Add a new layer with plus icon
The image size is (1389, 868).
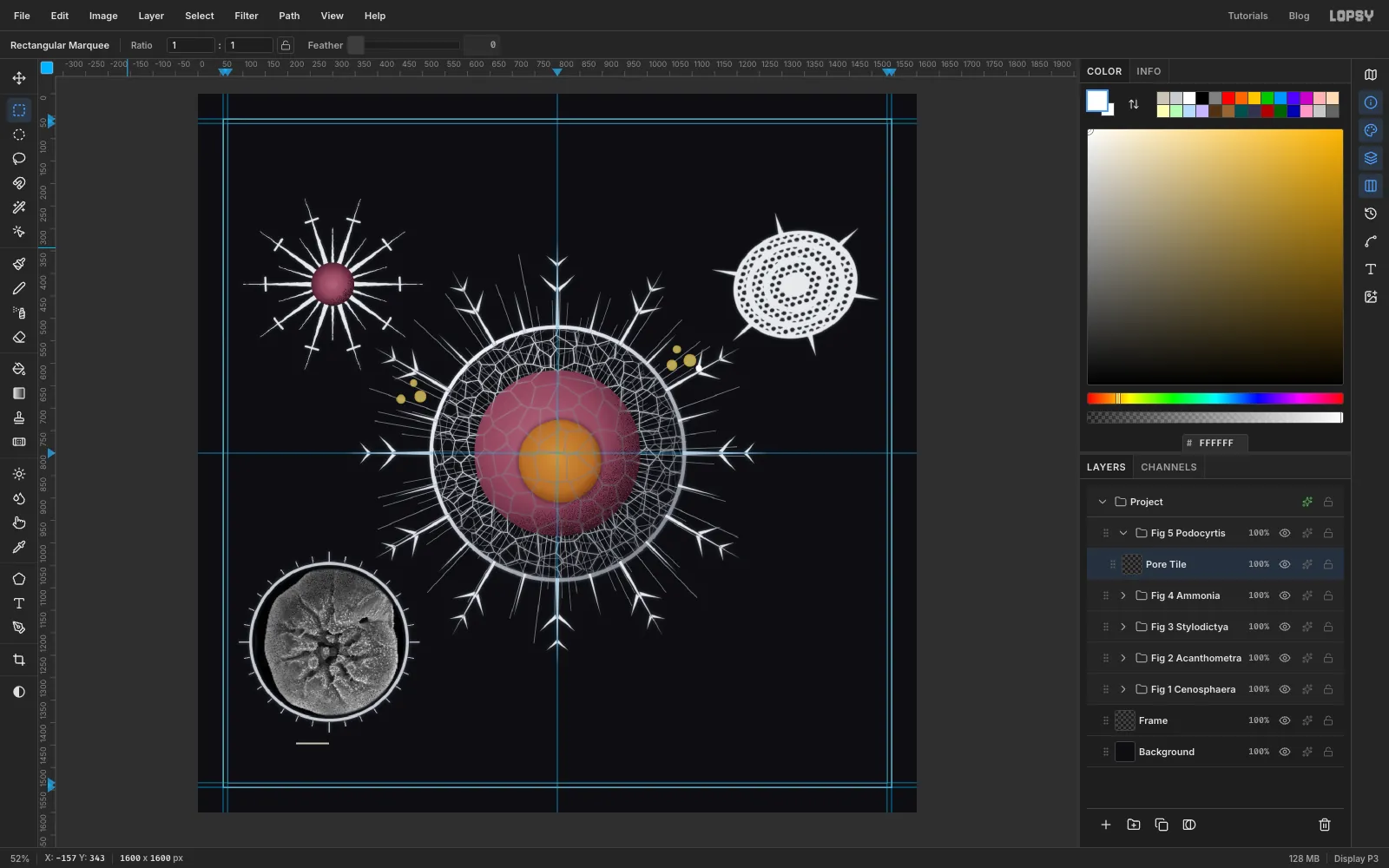(x=1106, y=825)
